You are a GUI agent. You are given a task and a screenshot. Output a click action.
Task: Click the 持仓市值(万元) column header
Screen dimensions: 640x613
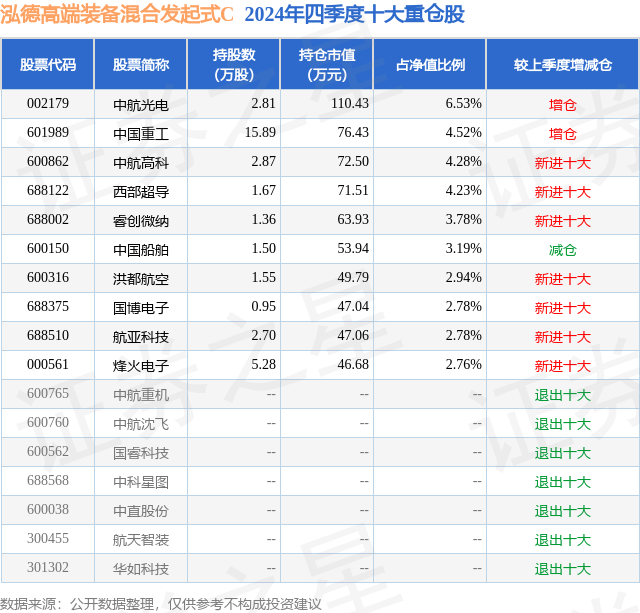pos(327,64)
